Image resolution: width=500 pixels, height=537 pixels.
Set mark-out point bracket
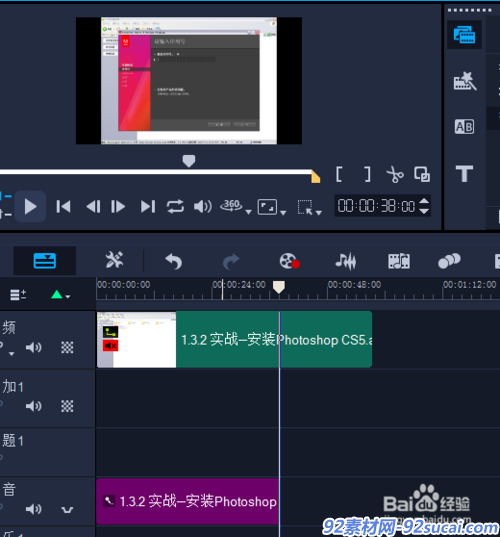[x=367, y=174]
